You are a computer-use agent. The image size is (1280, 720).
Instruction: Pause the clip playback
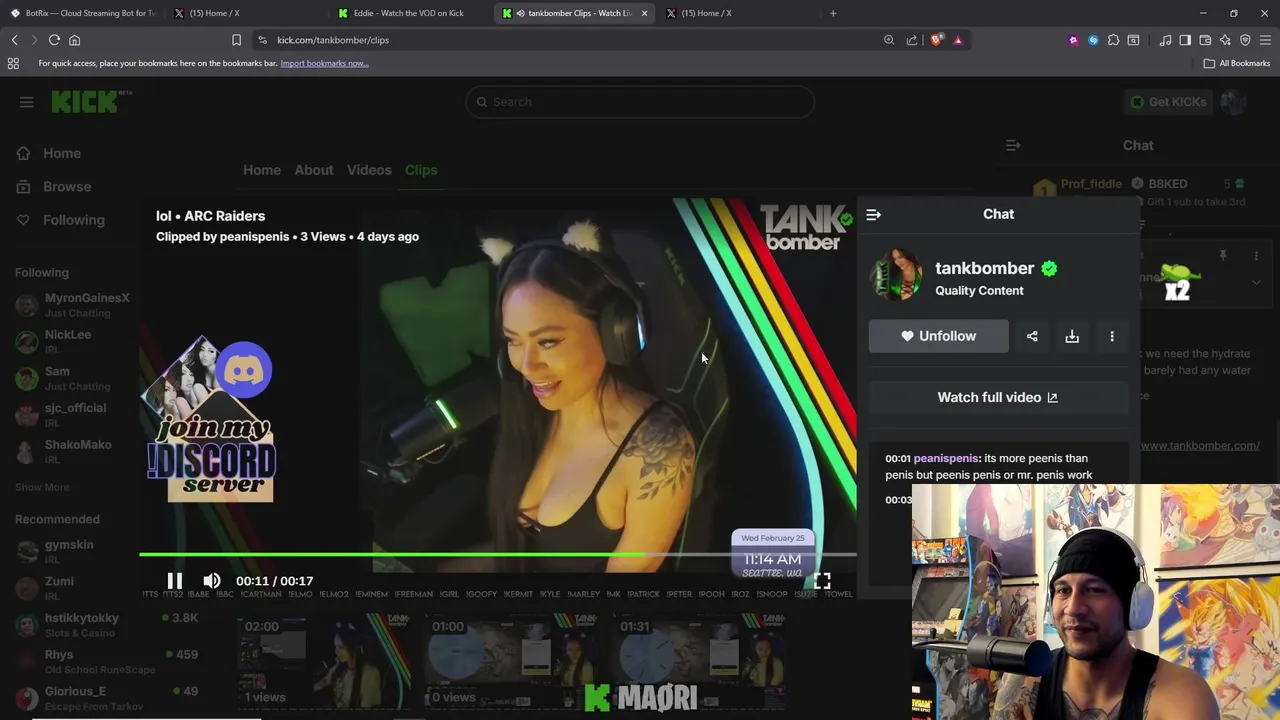[x=174, y=581]
